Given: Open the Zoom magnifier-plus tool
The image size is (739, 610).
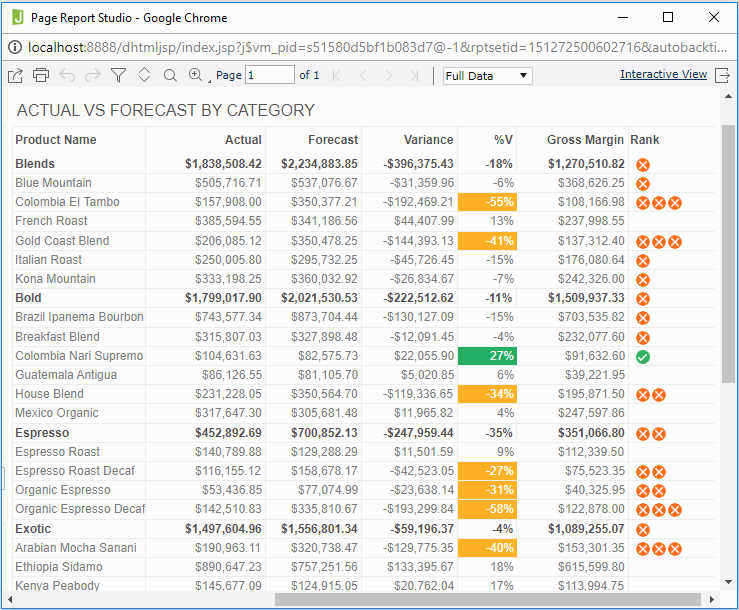Looking at the screenshot, I should coord(195,75).
